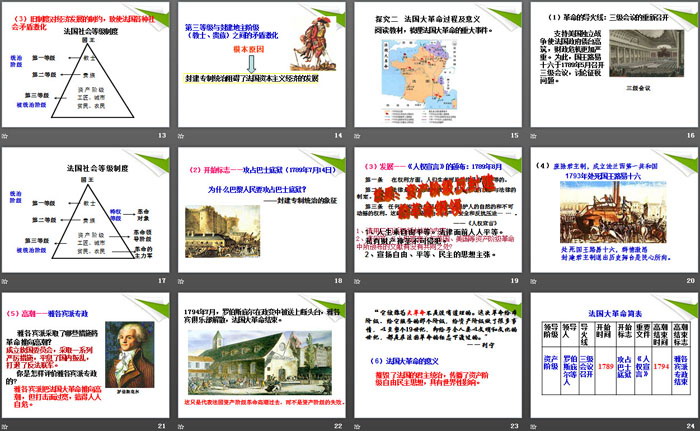Select slide 20 thumbnail with guillotine execution painting
Image resolution: width=700 pixels, height=431 pixels.
point(614,210)
